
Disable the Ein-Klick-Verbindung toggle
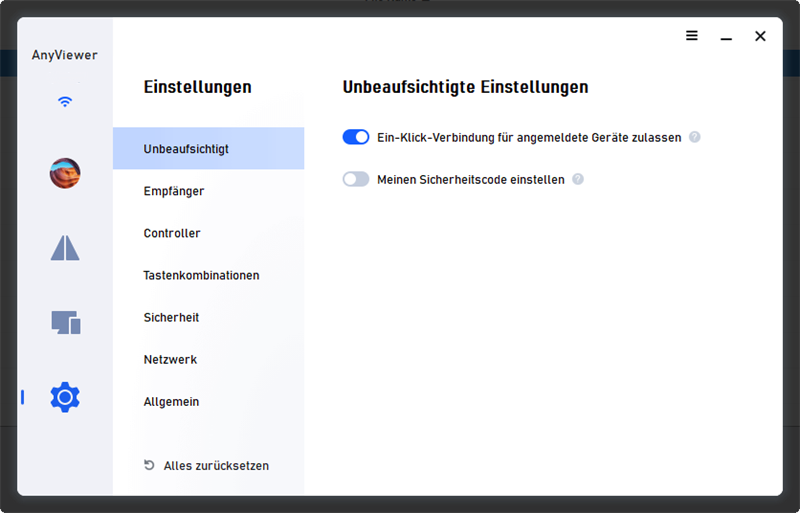(356, 137)
